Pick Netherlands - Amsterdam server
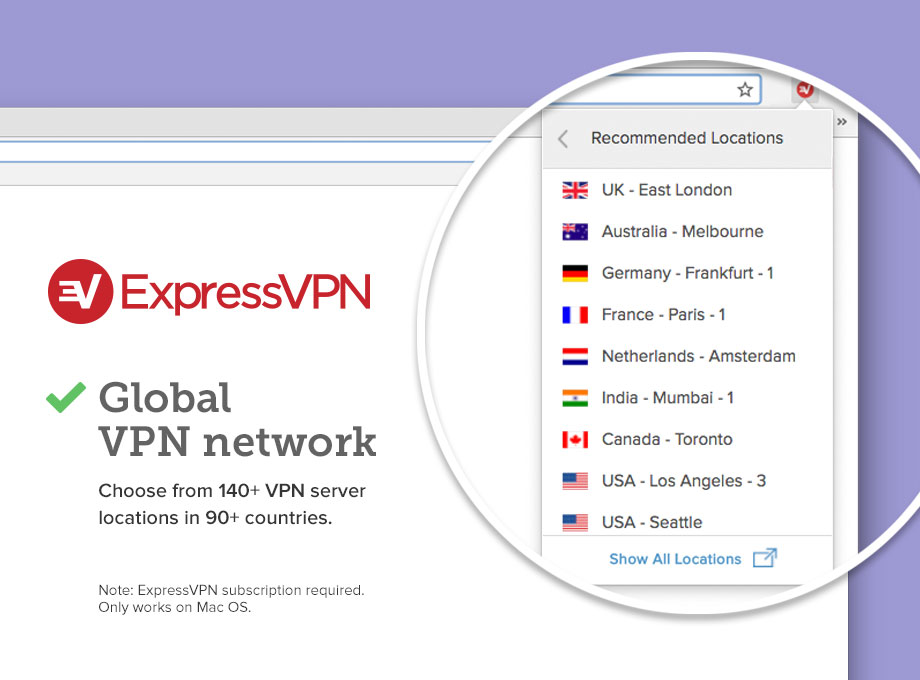 (x=688, y=357)
